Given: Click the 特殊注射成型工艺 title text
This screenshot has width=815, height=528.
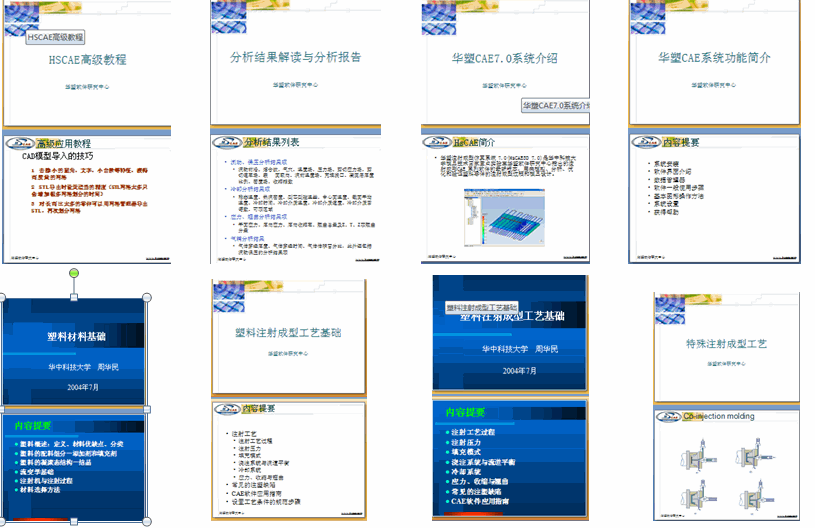Looking at the screenshot, I should pos(726,344).
